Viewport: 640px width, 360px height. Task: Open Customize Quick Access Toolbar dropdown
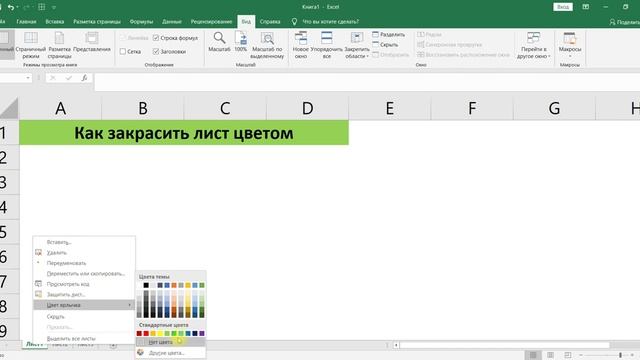click(54, 7)
